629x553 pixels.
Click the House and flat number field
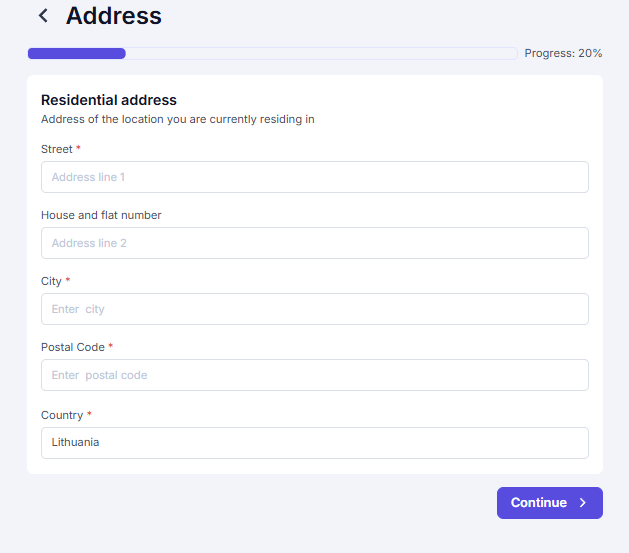click(314, 243)
